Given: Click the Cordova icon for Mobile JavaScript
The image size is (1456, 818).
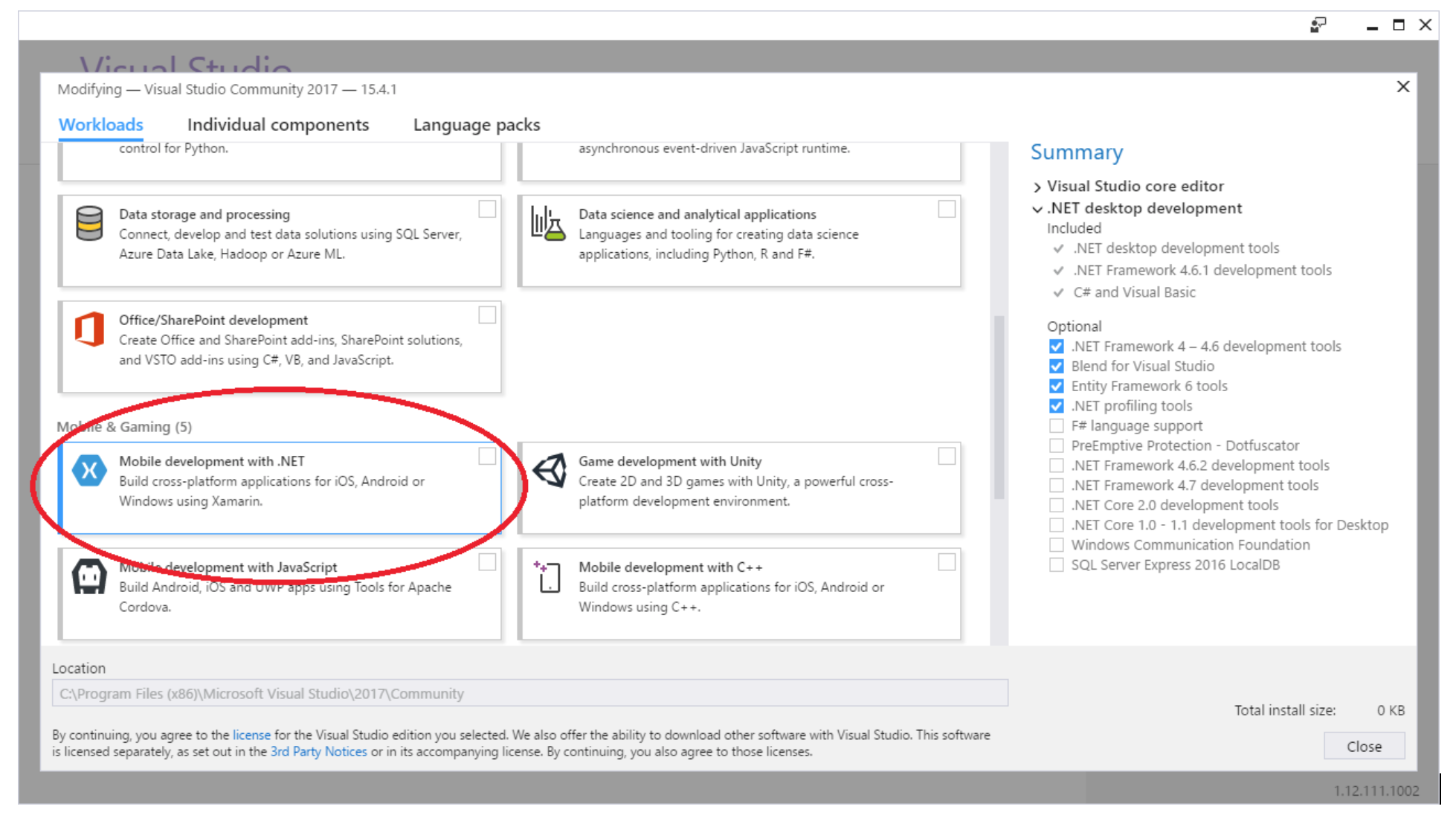Looking at the screenshot, I should (89, 576).
